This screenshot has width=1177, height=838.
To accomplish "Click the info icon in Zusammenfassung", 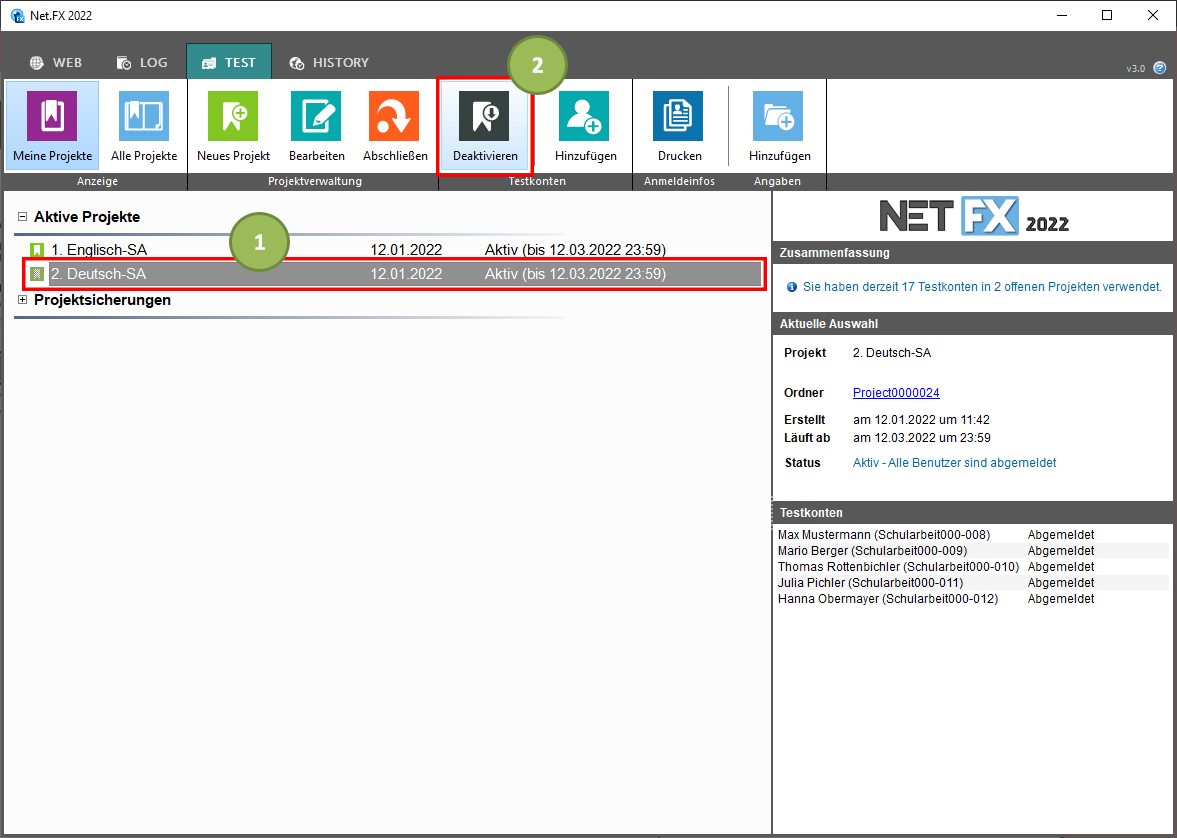I will pyautogui.click(x=791, y=287).
